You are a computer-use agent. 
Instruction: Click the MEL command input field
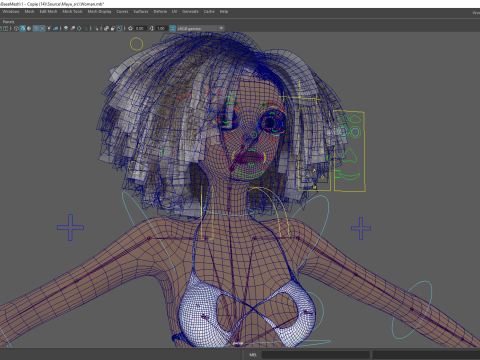(316, 355)
